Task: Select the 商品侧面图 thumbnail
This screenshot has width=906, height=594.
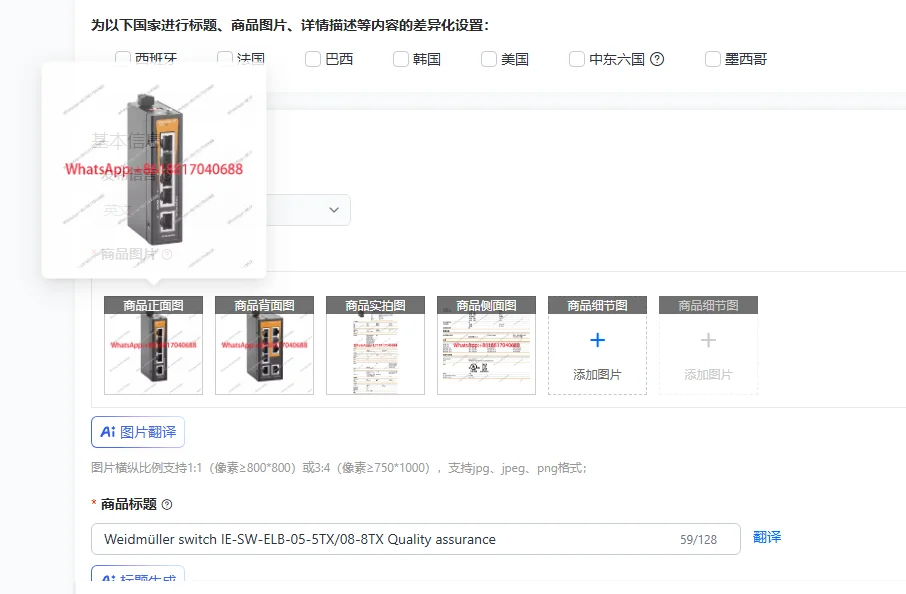Action: pyautogui.click(x=486, y=346)
